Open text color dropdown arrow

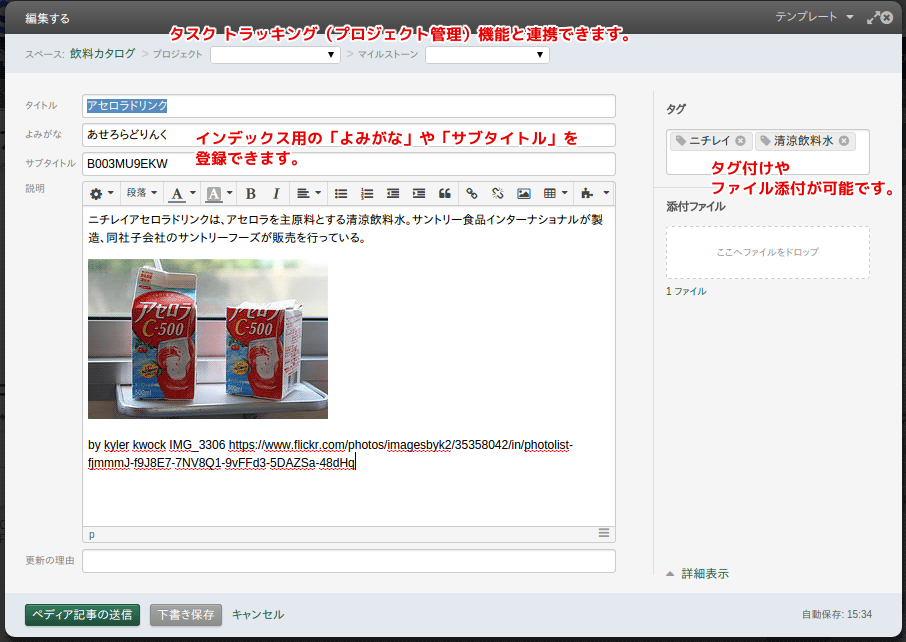pos(193,194)
